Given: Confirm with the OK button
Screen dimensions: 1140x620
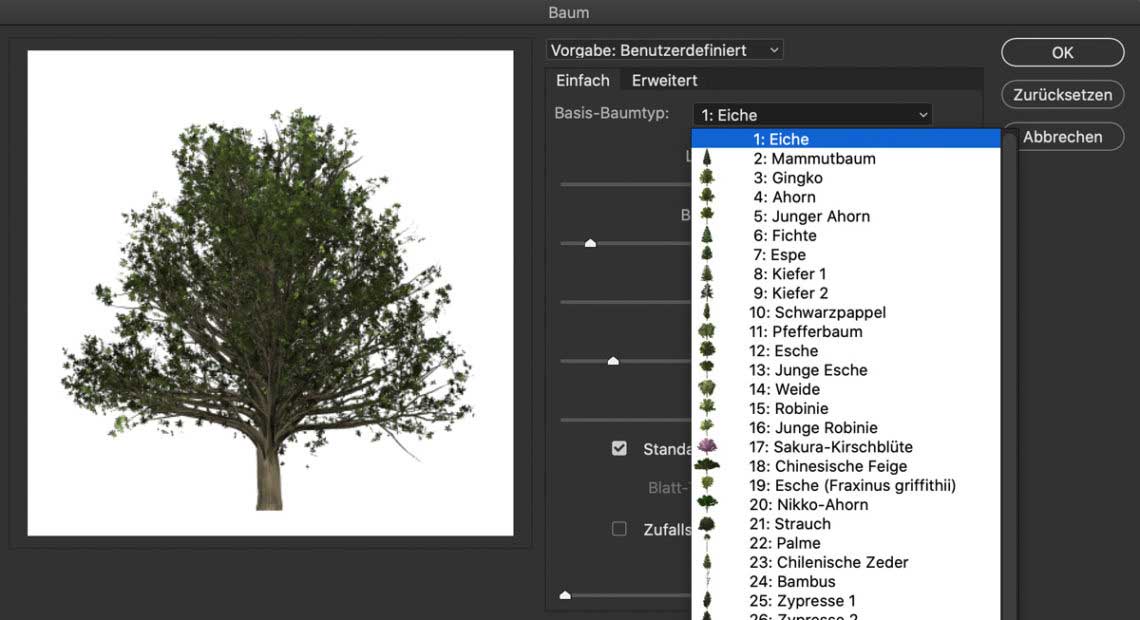Looking at the screenshot, I should point(1062,53).
